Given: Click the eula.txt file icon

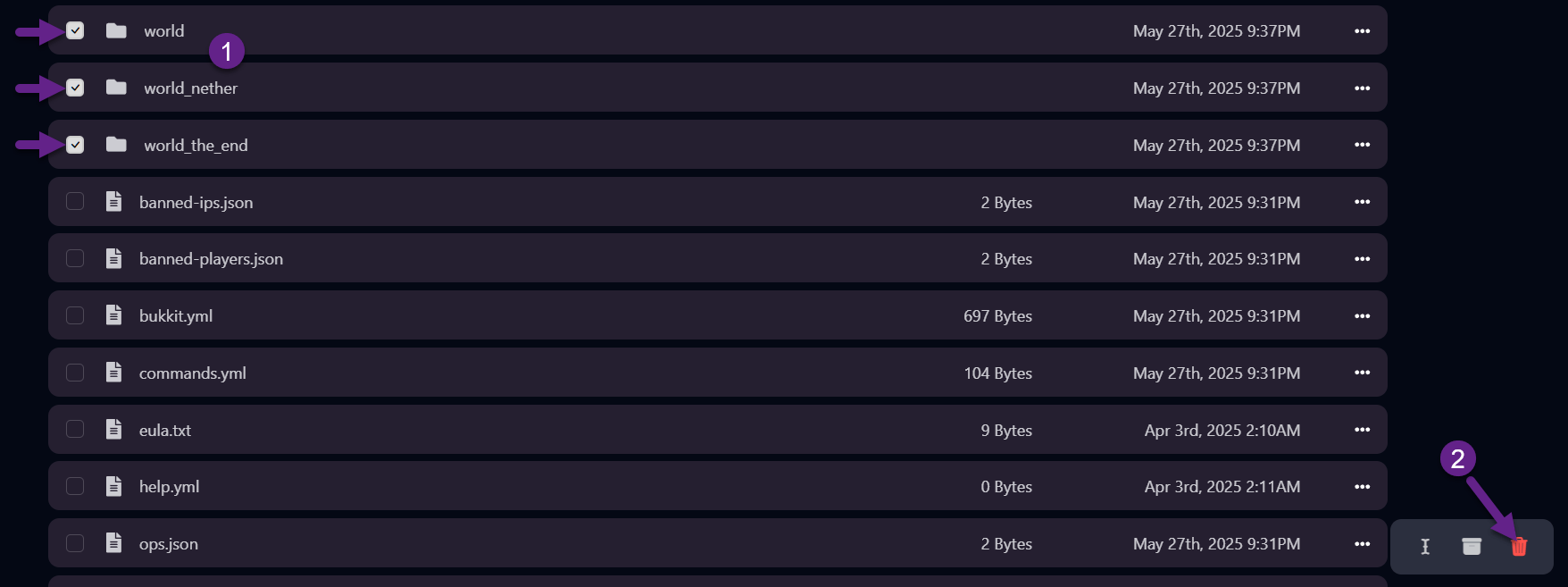Looking at the screenshot, I should click(x=113, y=430).
